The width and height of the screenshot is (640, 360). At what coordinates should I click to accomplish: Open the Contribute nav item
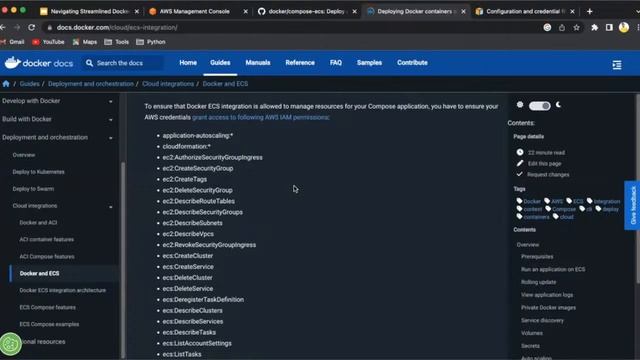point(412,62)
